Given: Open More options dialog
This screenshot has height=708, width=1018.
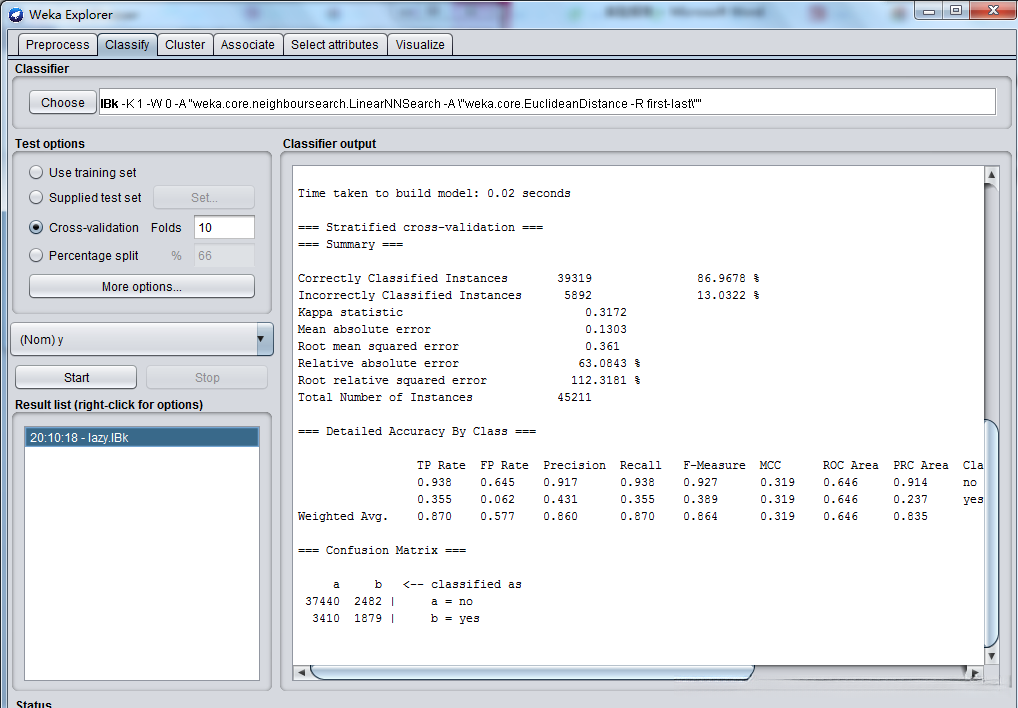Looking at the screenshot, I should coord(141,286).
